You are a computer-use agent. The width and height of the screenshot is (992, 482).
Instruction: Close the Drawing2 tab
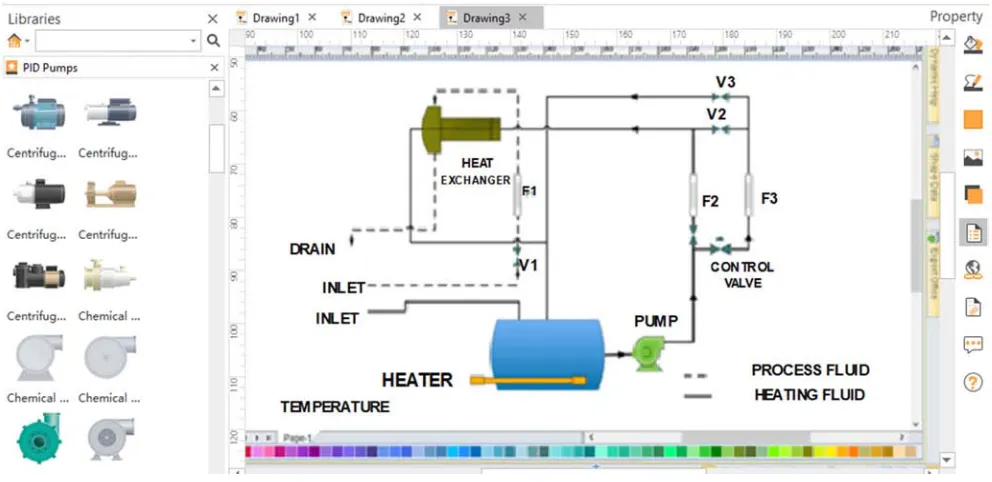point(417,17)
